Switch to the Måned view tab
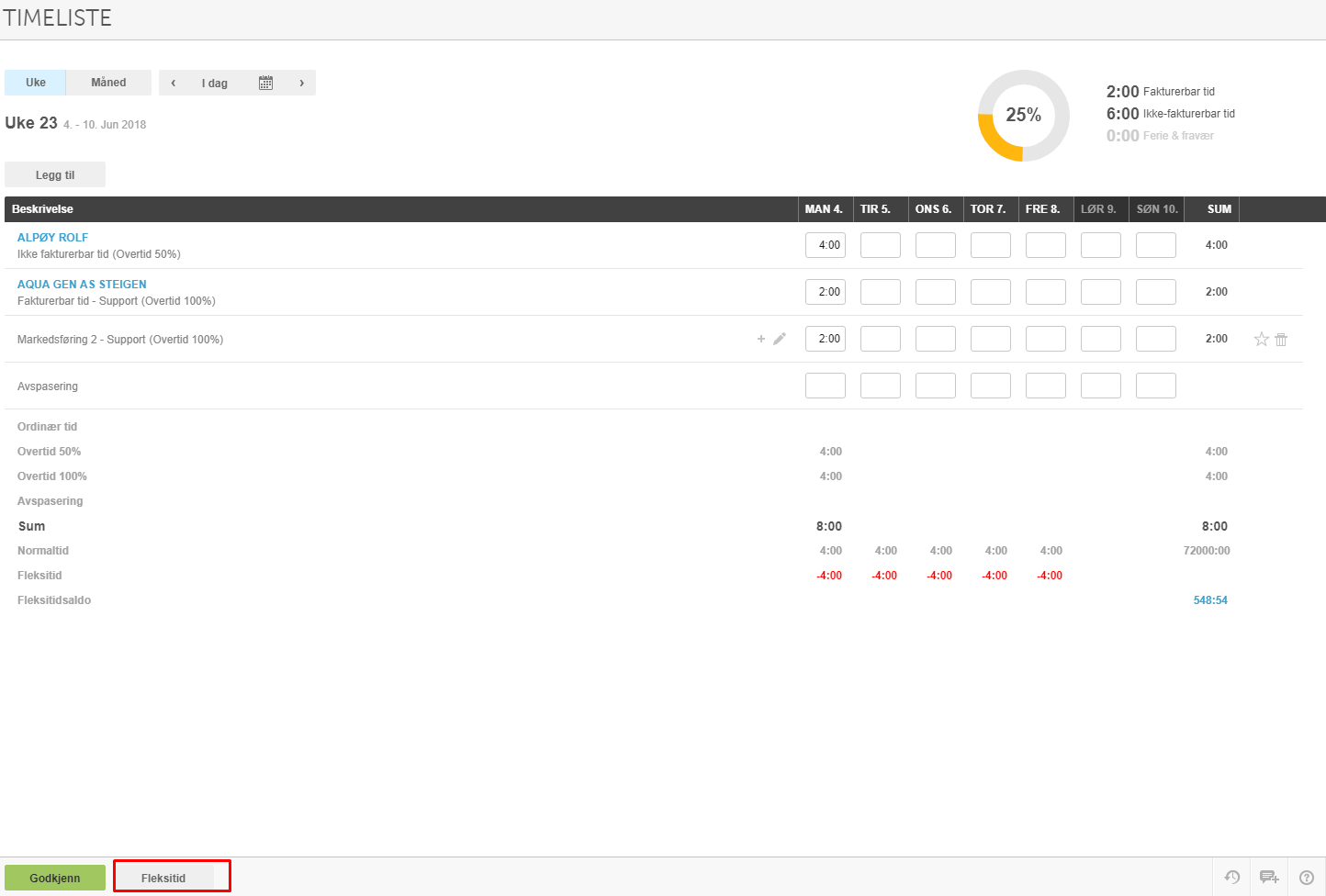 tap(108, 83)
